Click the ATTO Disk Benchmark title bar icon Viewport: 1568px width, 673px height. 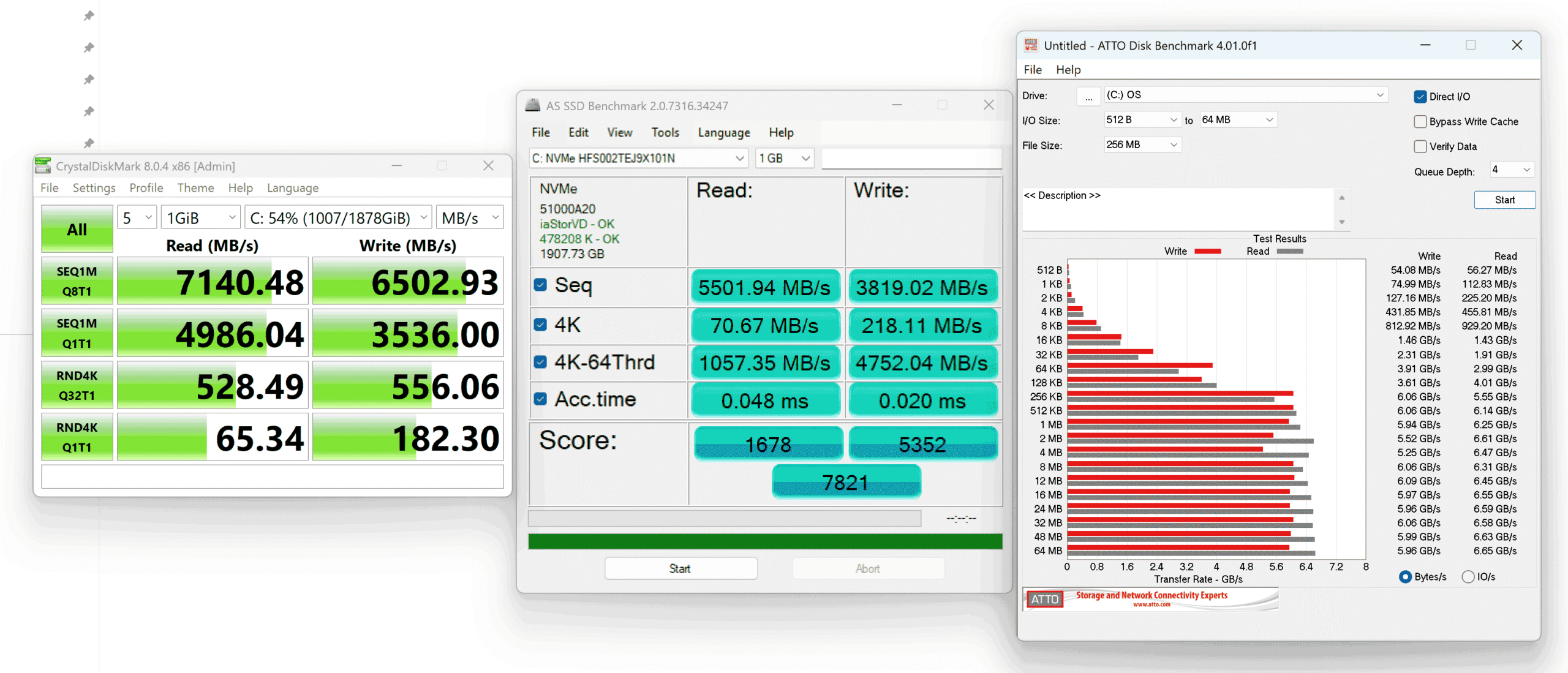[x=1031, y=45]
